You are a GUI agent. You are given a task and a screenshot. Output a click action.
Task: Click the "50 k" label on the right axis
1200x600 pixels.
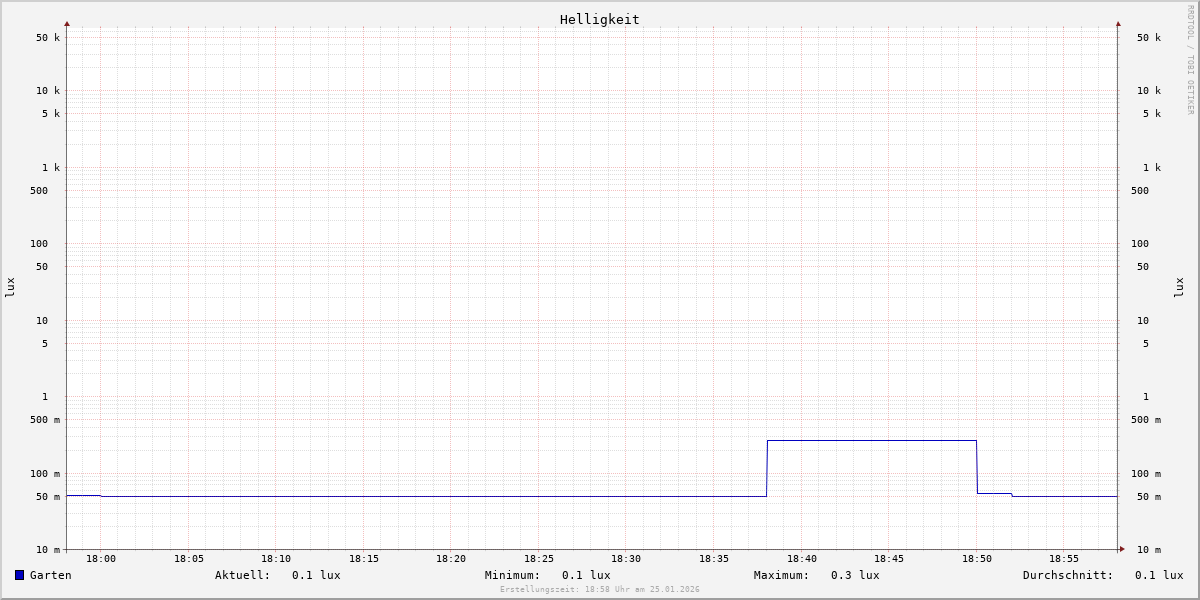tap(1149, 38)
